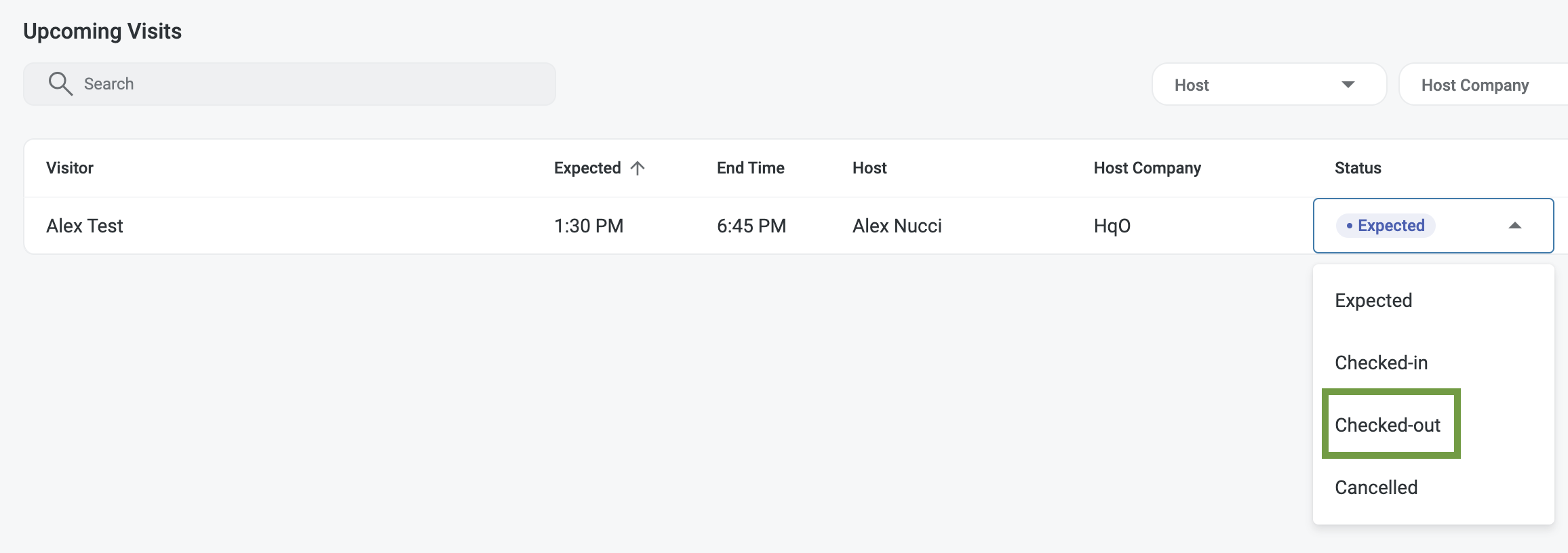Click the magnifying glass search icon
This screenshot has width=1568, height=553.
60,84
